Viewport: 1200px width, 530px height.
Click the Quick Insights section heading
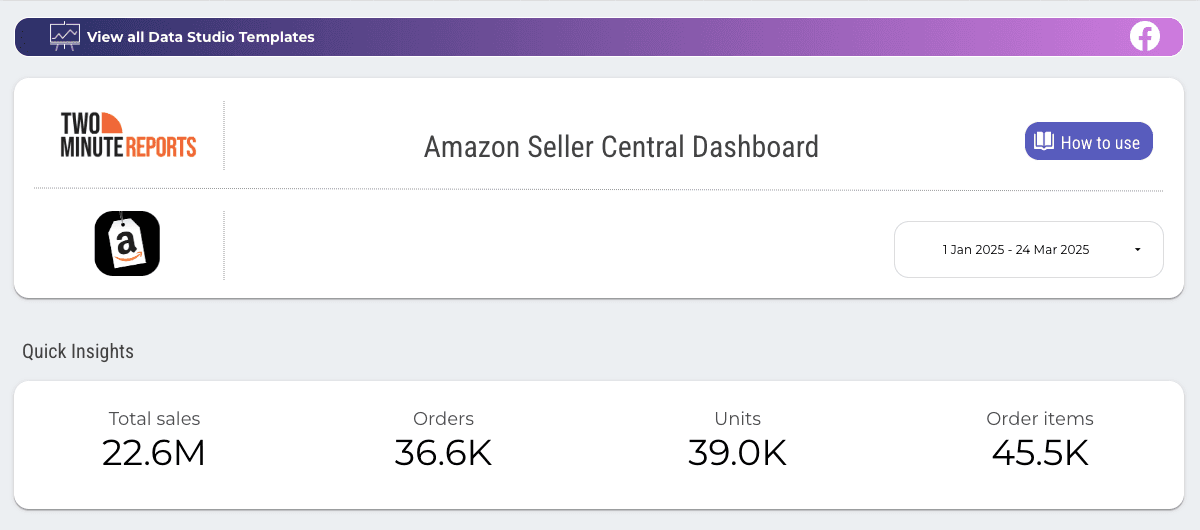[78, 352]
